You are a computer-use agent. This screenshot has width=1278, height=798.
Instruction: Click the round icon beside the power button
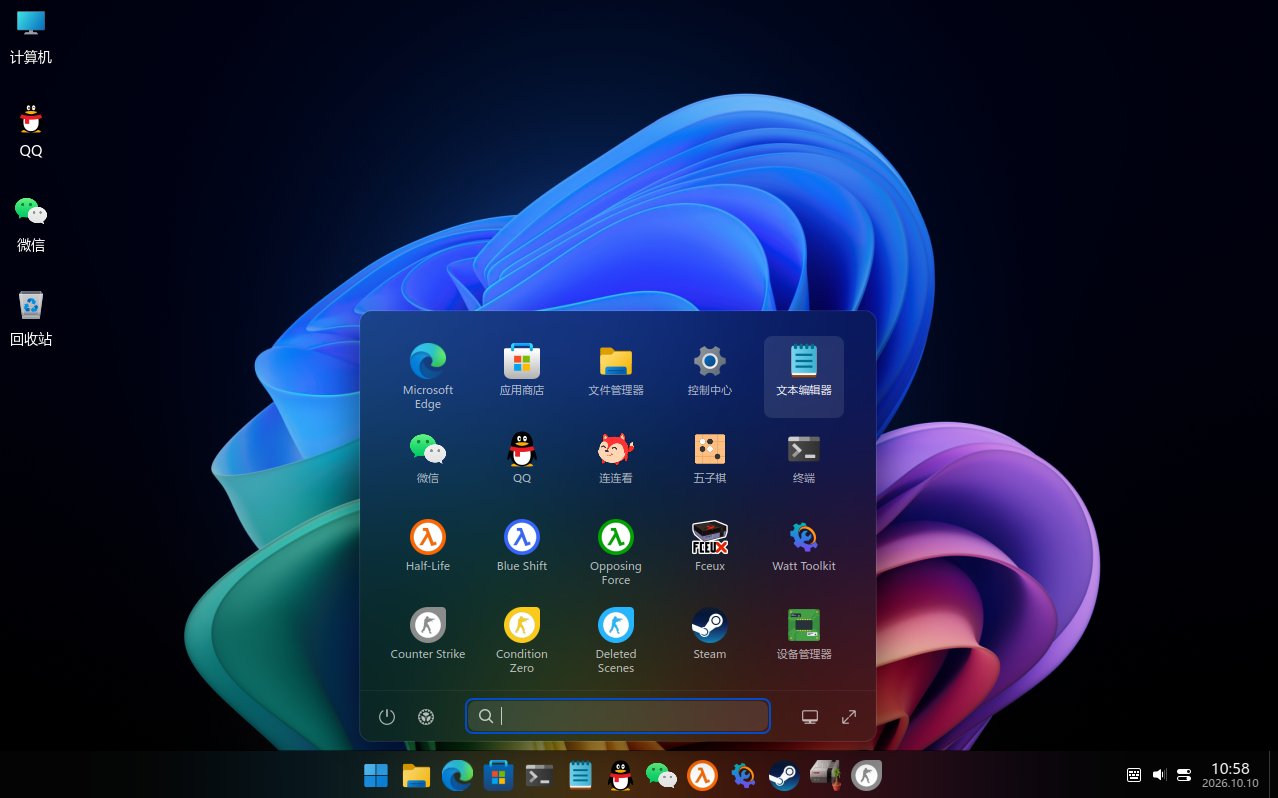426,716
